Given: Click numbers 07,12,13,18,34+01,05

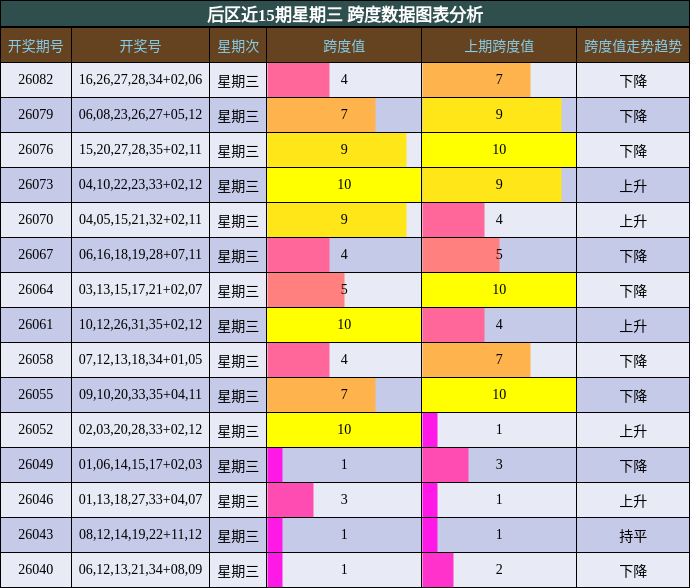Looking at the screenshot, I should coord(140,360).
